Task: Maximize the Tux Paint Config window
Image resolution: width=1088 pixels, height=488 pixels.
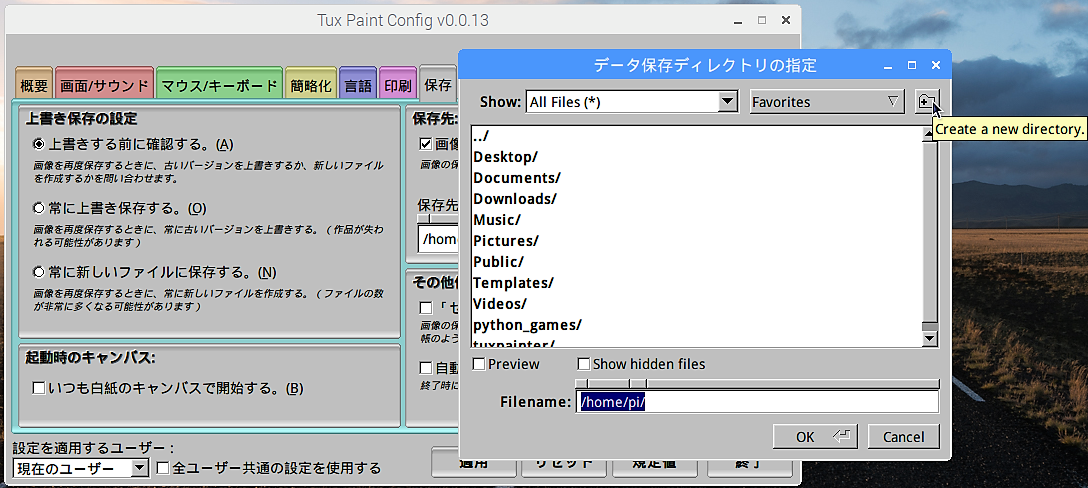Action: point(762,20)
